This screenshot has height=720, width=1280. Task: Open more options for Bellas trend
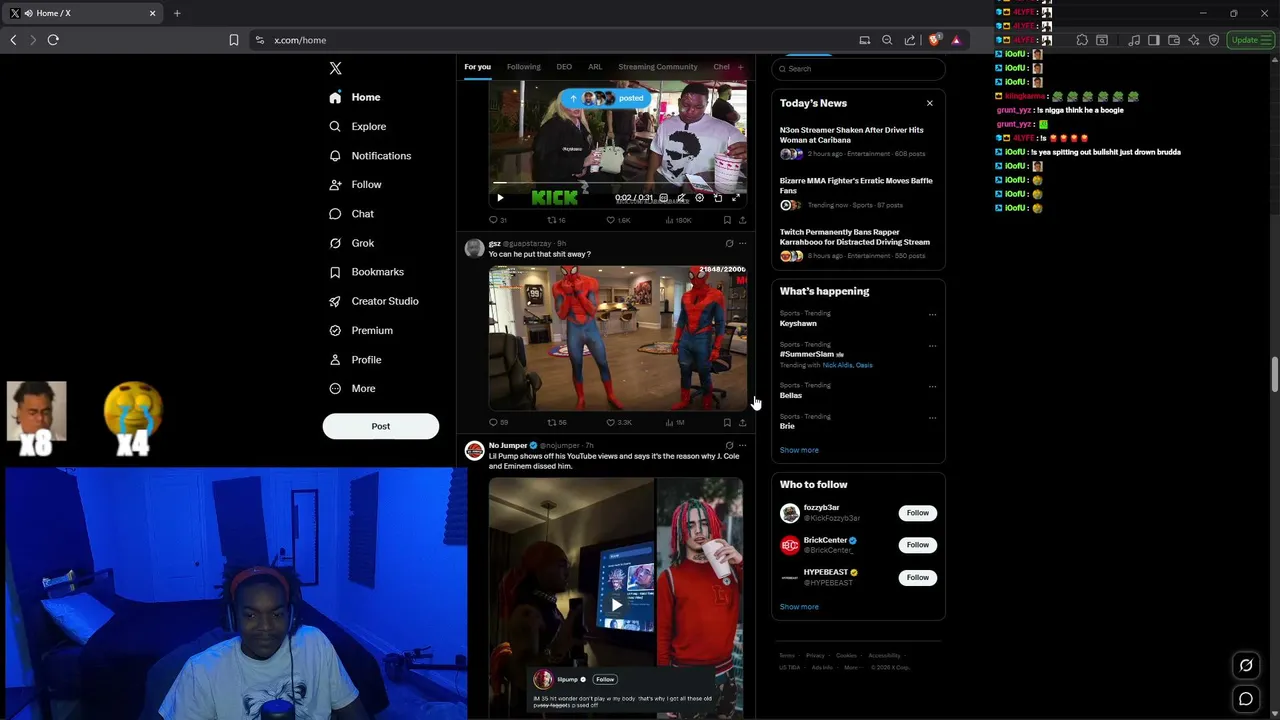[x=932, y=386]
